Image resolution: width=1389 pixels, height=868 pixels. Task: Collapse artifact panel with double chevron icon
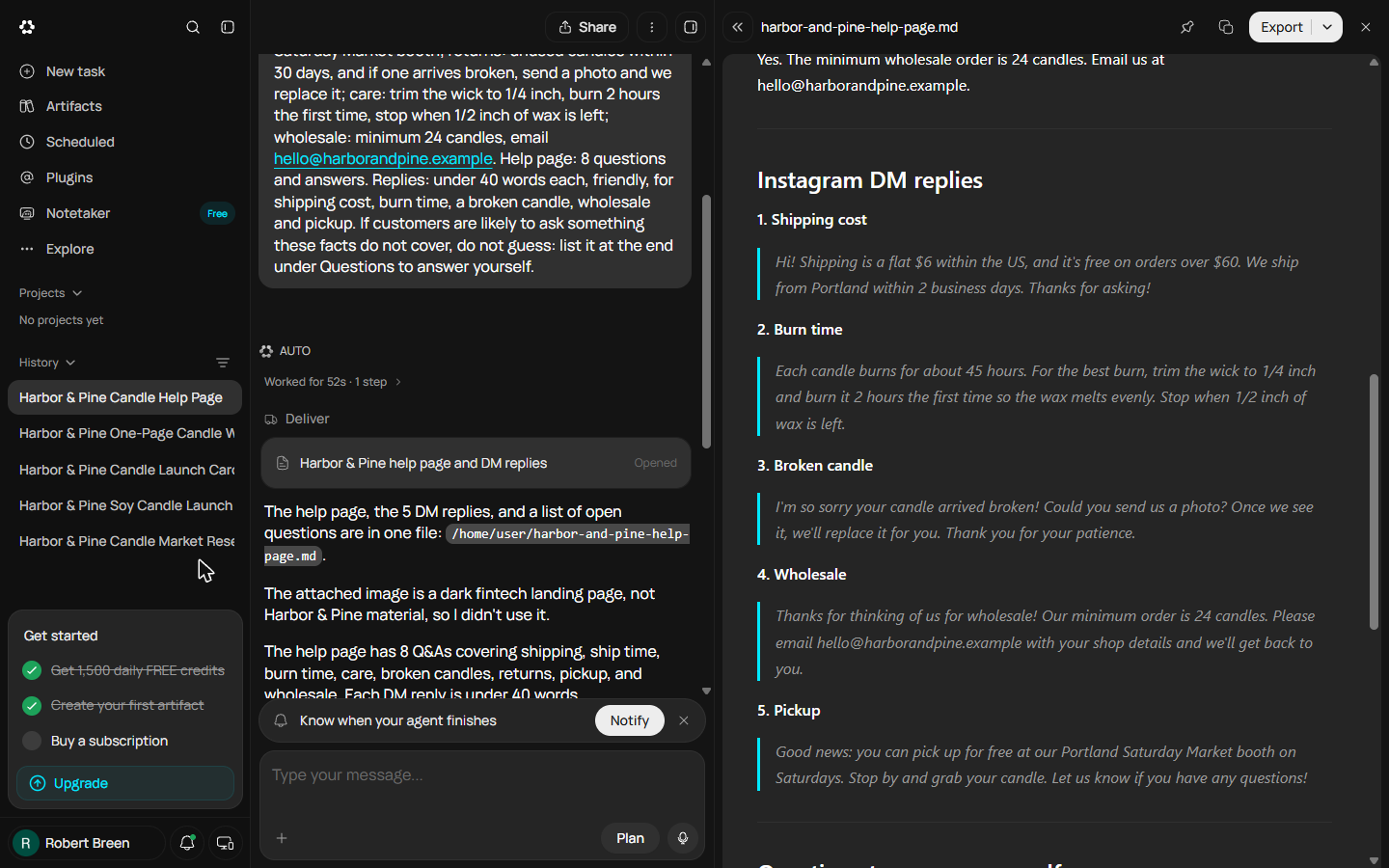point(738,27)
